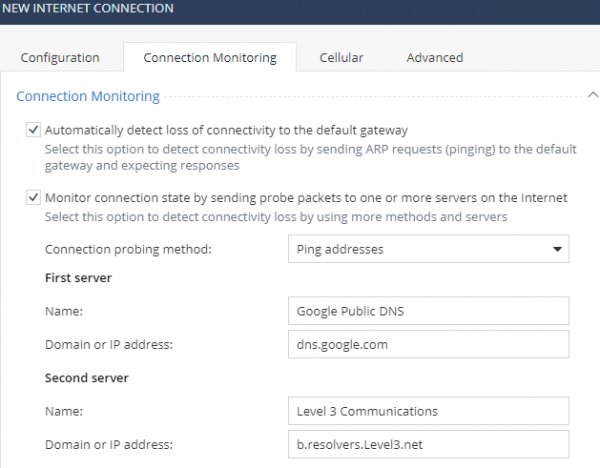Click the 'Second server' heading
The width and height of the screenshot is (600, 468).
(x=86, y=379)
